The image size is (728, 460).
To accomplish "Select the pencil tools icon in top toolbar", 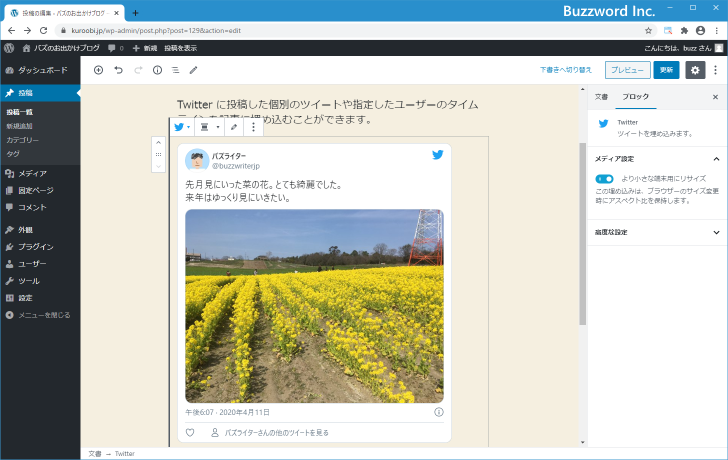I will click(x=194, y=70).
